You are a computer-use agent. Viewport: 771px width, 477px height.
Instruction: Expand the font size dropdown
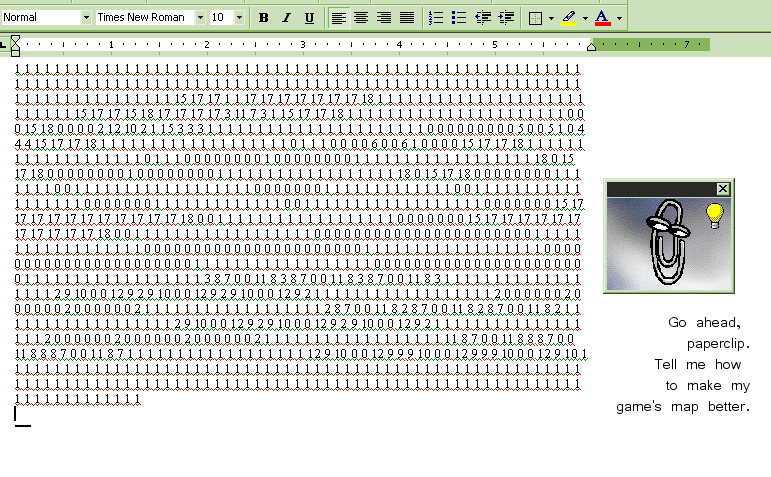pos(239,18)
